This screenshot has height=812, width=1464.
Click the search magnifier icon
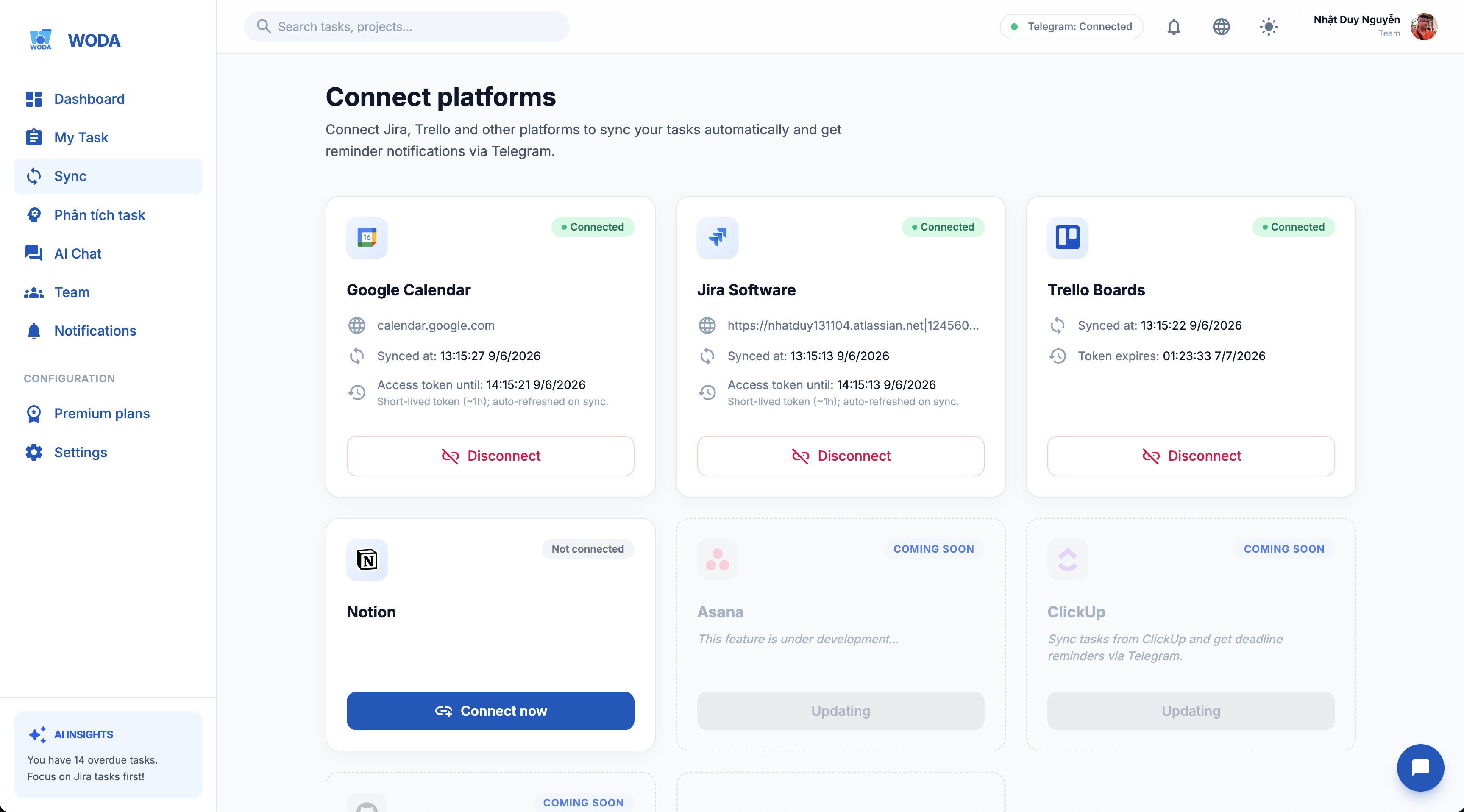pyautogui.click(x=263, y=26)
